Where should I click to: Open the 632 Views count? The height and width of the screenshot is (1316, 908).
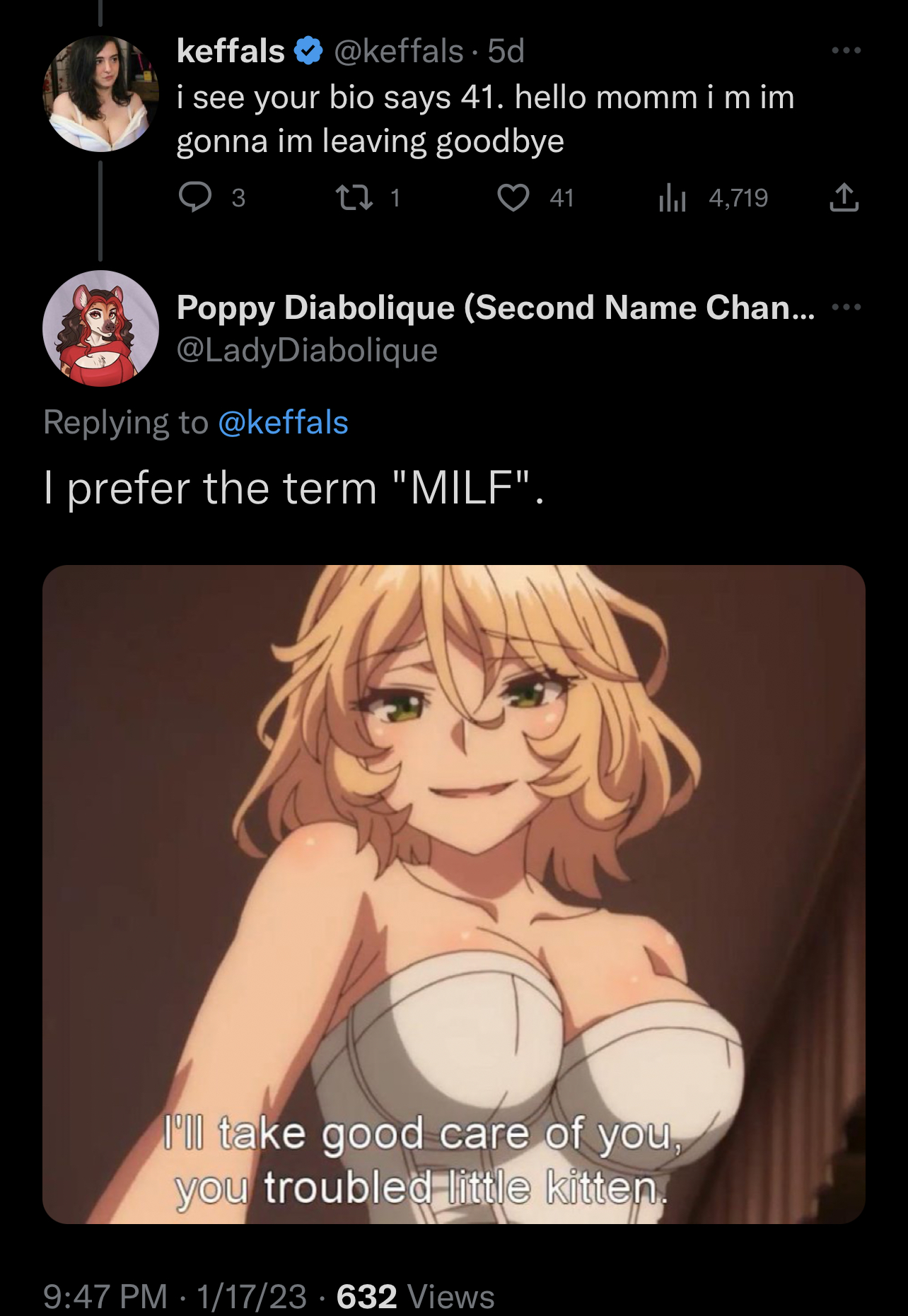(x=415, y=1296)
